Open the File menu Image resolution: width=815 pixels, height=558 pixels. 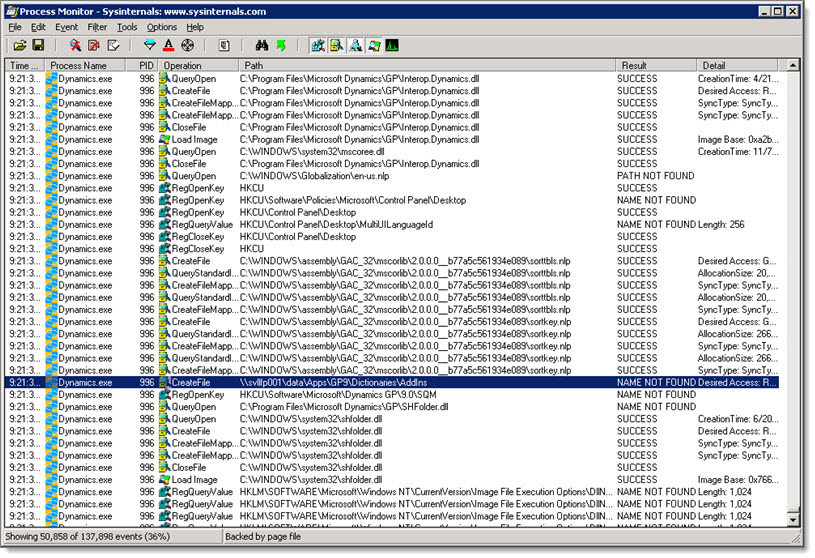pyautogui.click(x=15, y=27)
